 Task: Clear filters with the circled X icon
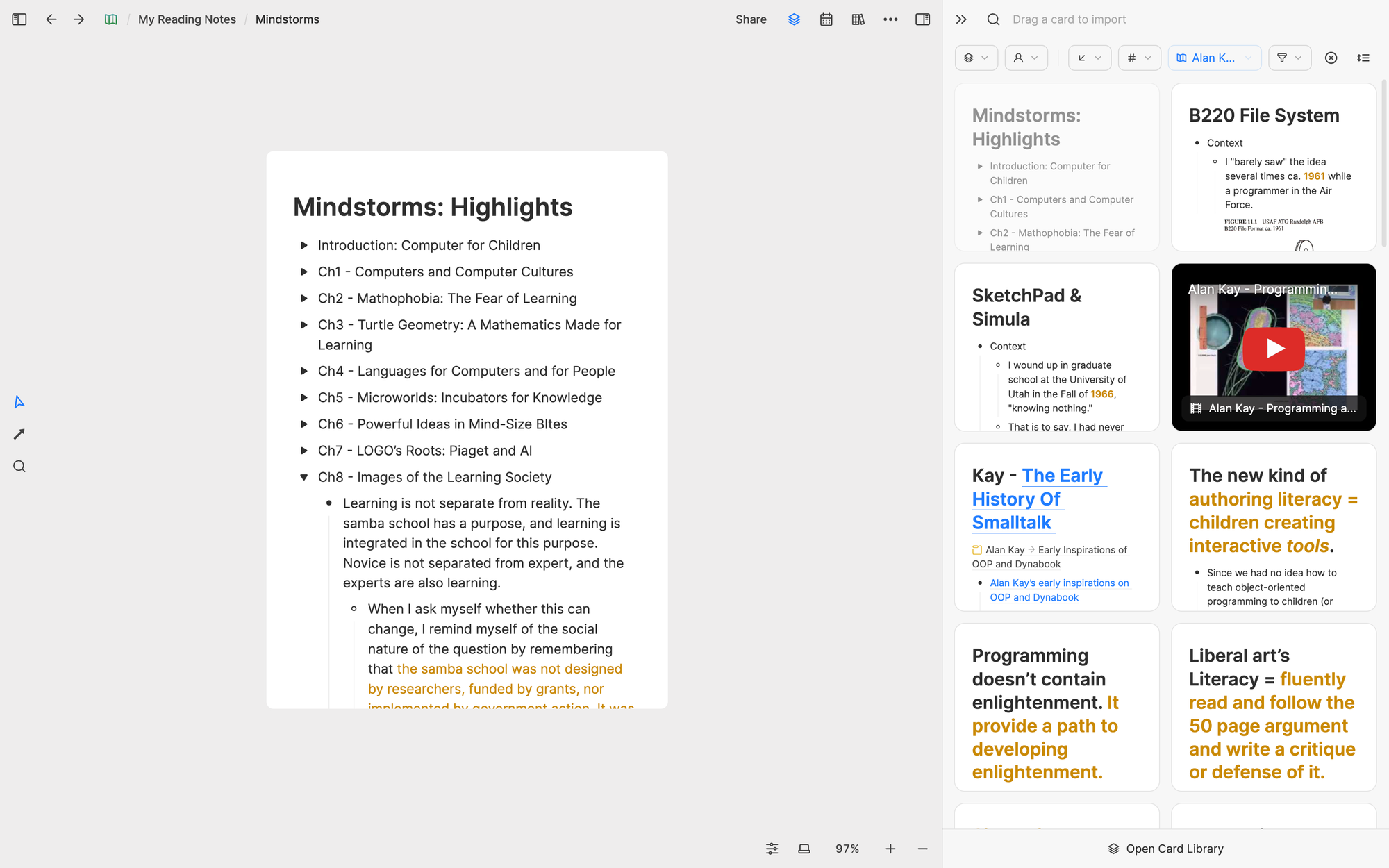pyautogui.click(x=1331, y=58)
